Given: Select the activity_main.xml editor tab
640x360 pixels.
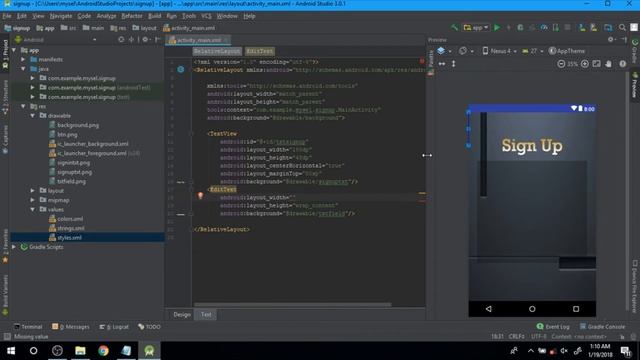Looking at the screenshot, I should coord(199,40).
